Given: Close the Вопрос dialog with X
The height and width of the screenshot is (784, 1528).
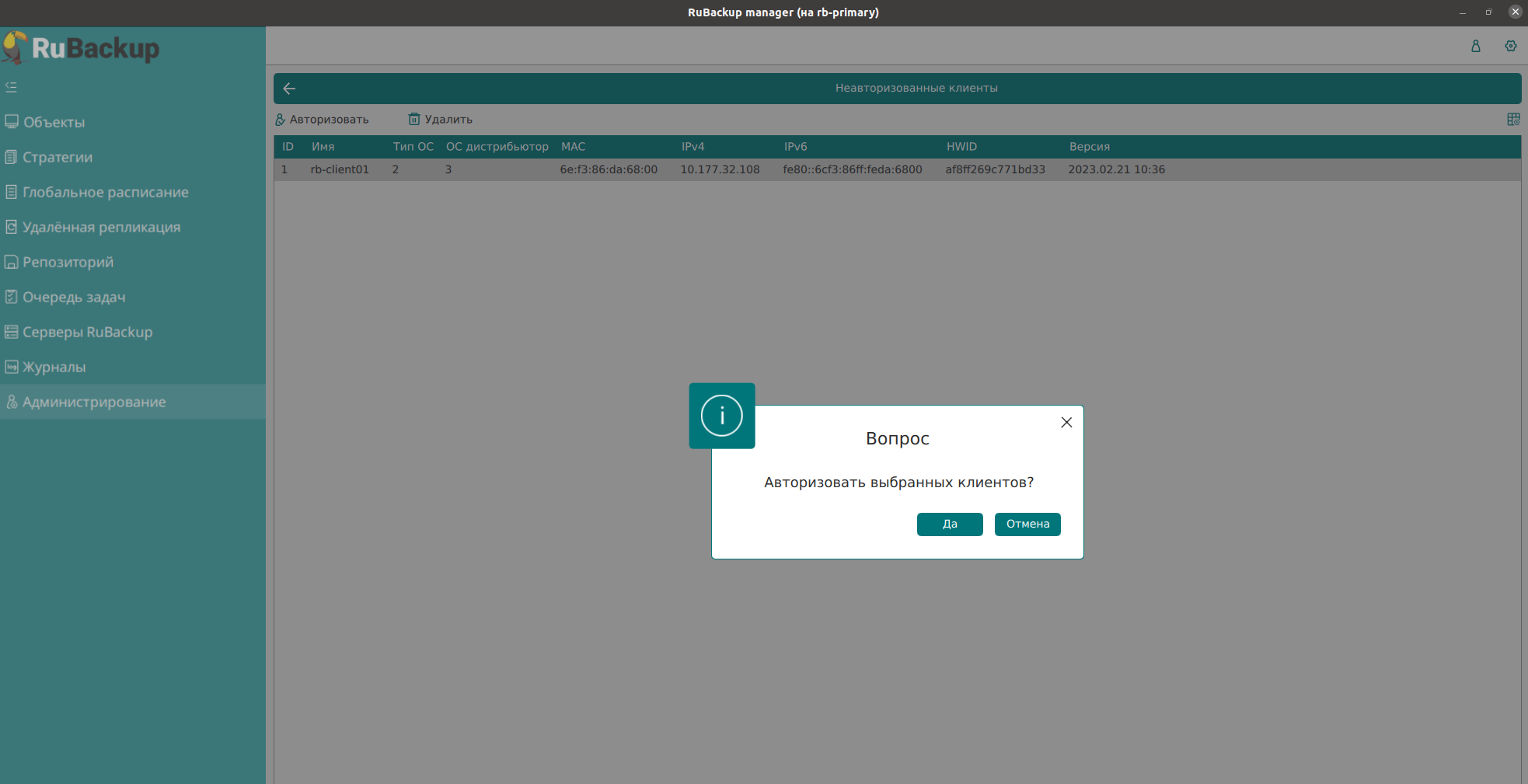Looking at the screenshot, I should point(1066,422).
